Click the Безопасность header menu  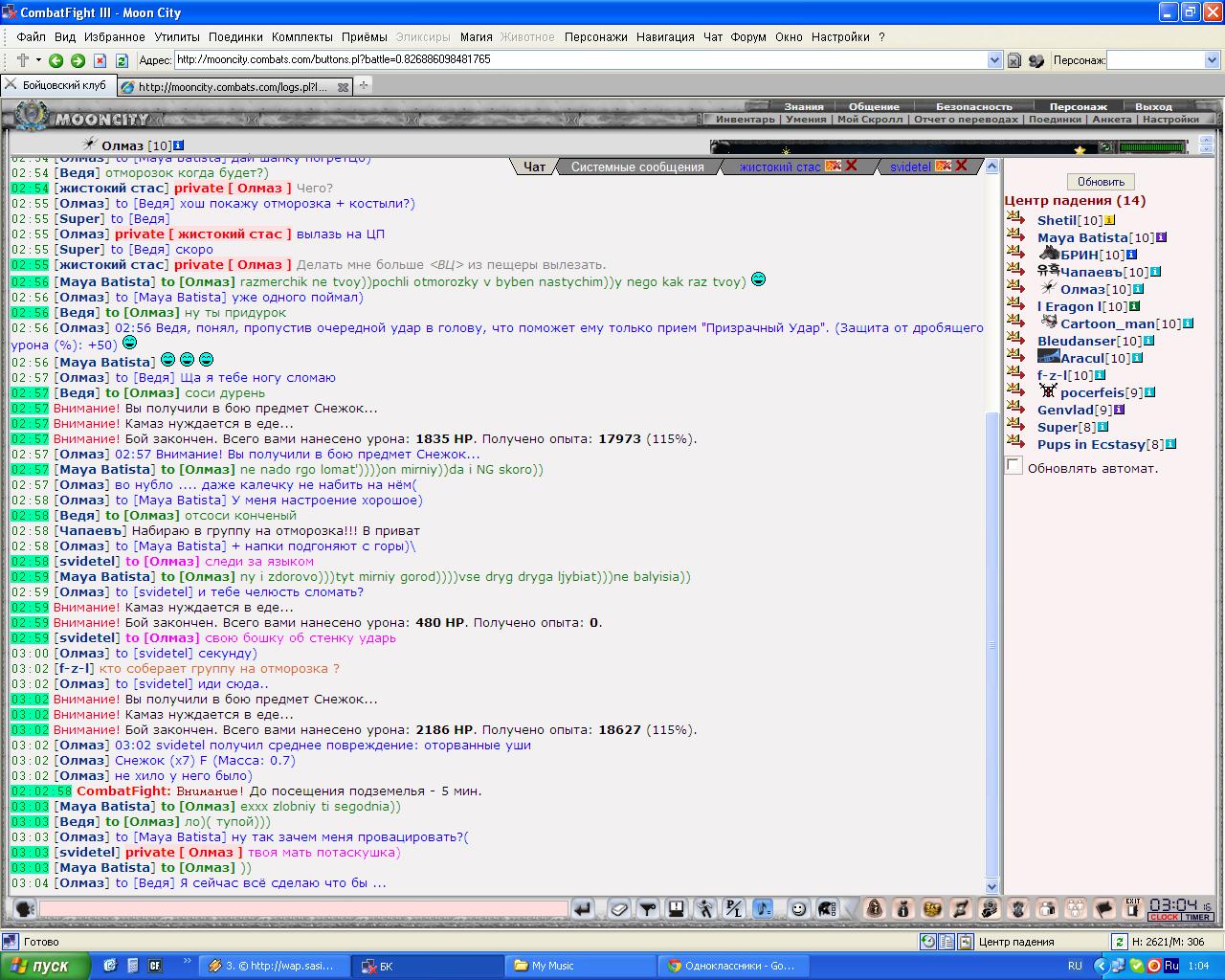click(973, 107)
